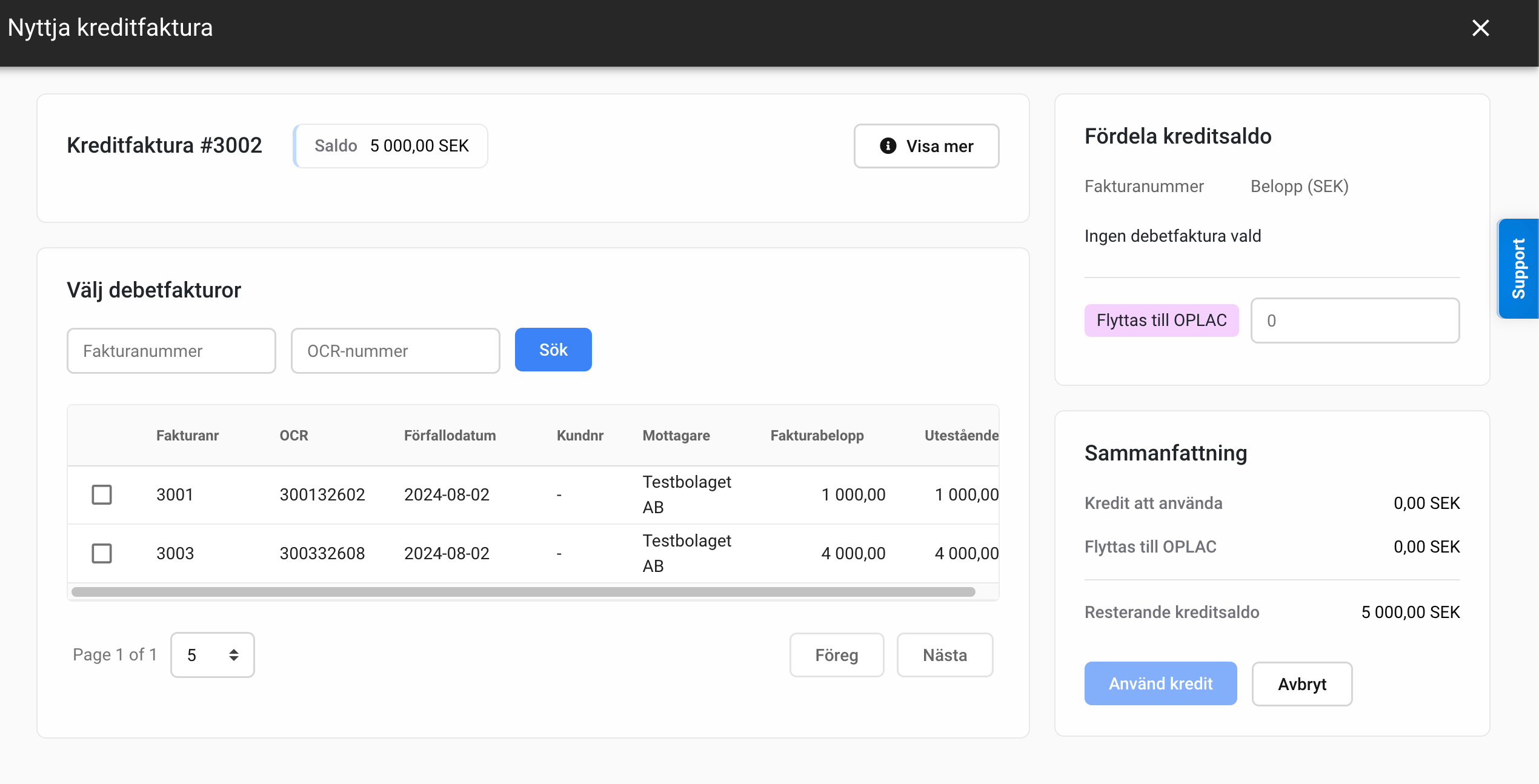Check the box for invoice 3001
Viewport: 1539px width, 784px height.
(x=102, y=494)
